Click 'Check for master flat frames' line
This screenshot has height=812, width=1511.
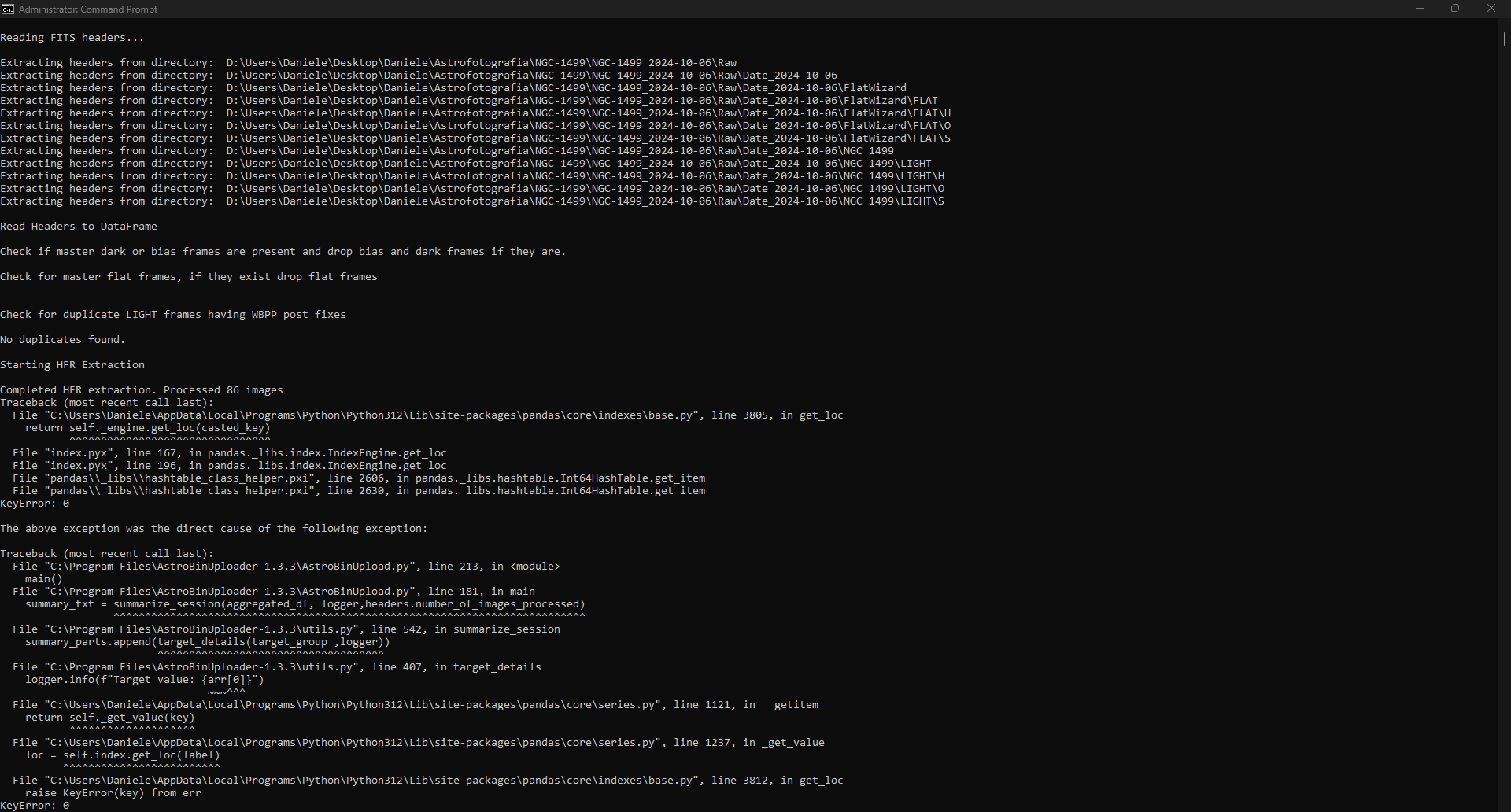coord(189,277)
